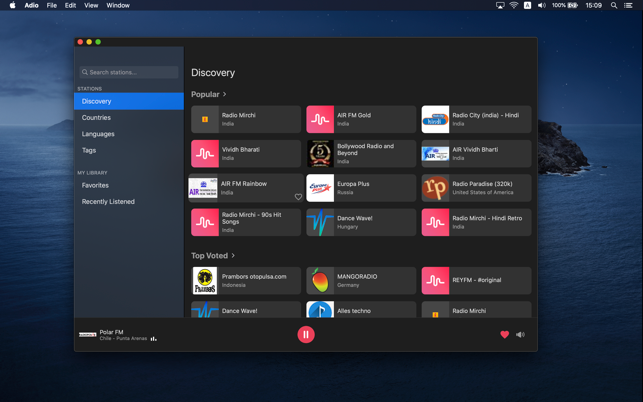The width and height of the screenshot is (643, 402).
Task: Play Europa Plus Russia station
Action: pyautogui.click(x=361, y=188)
